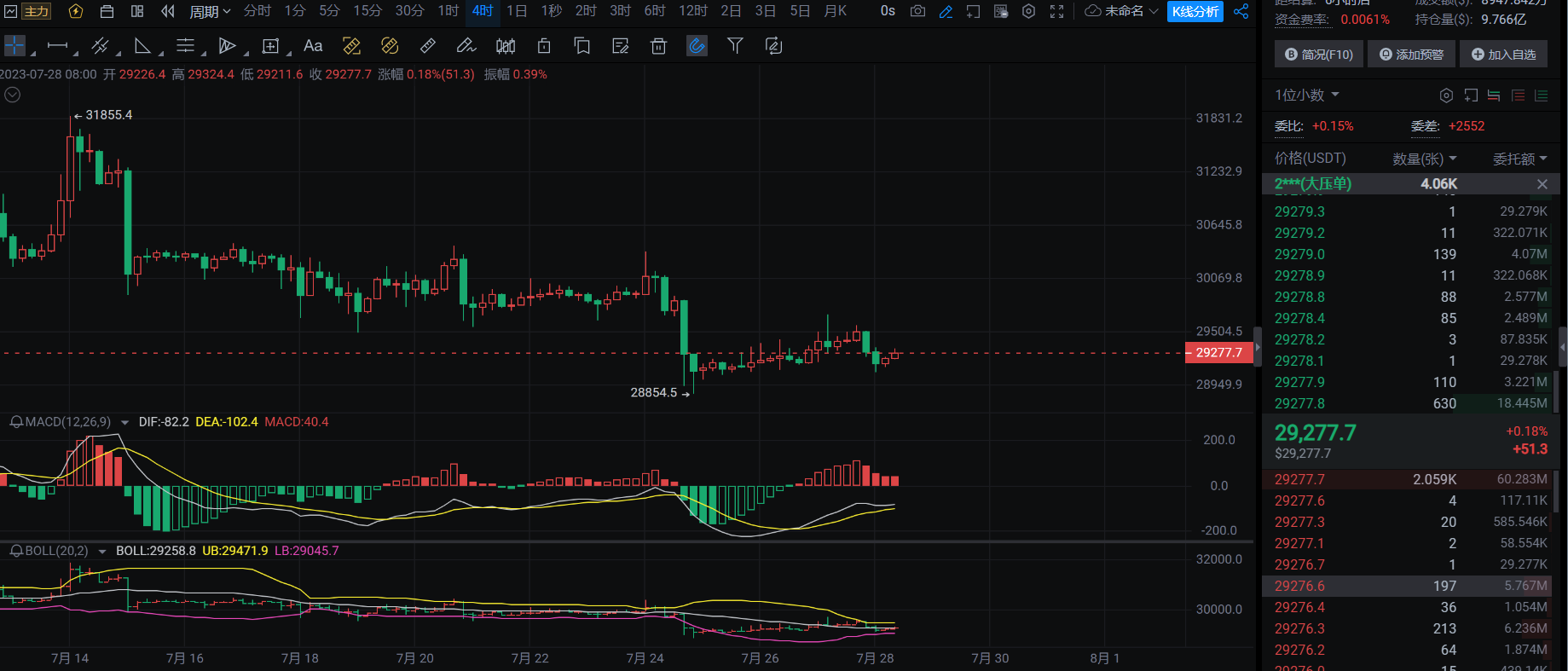Toggle the magnet snap mode
The width and height of the screenshot is (1568, 671).
click(x=697, y=46)
